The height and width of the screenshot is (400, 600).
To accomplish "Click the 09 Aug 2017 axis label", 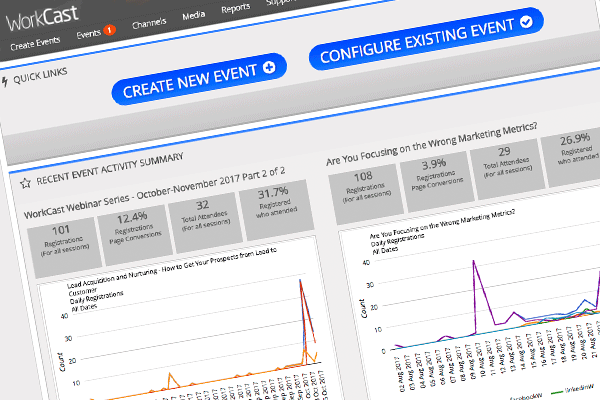I will [x=475, y=362].
